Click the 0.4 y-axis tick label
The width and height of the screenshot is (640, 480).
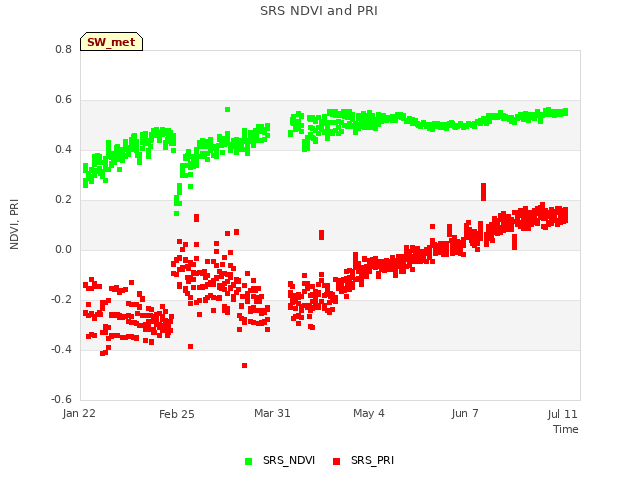click(x=63, y=149)
